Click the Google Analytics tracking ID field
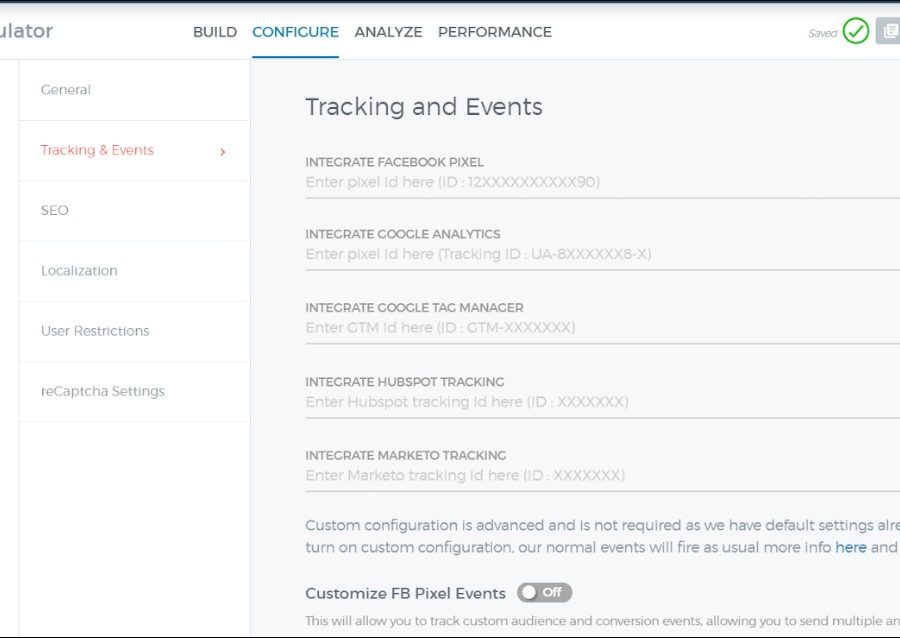The height and width of the screenshot is (638, 900). point(600,255)
